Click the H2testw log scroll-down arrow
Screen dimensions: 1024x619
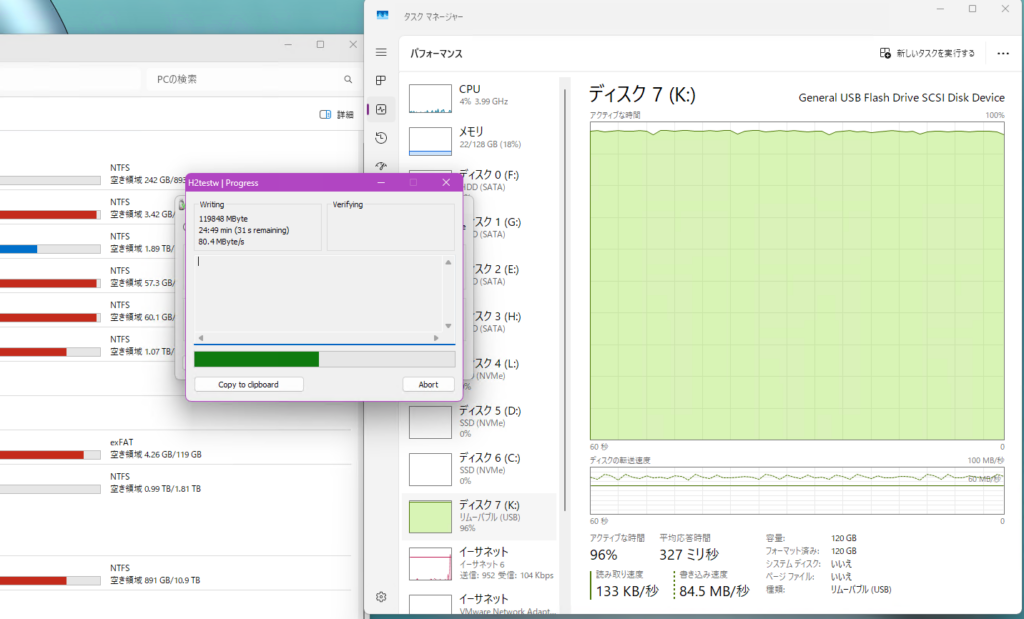click(448, 326)
